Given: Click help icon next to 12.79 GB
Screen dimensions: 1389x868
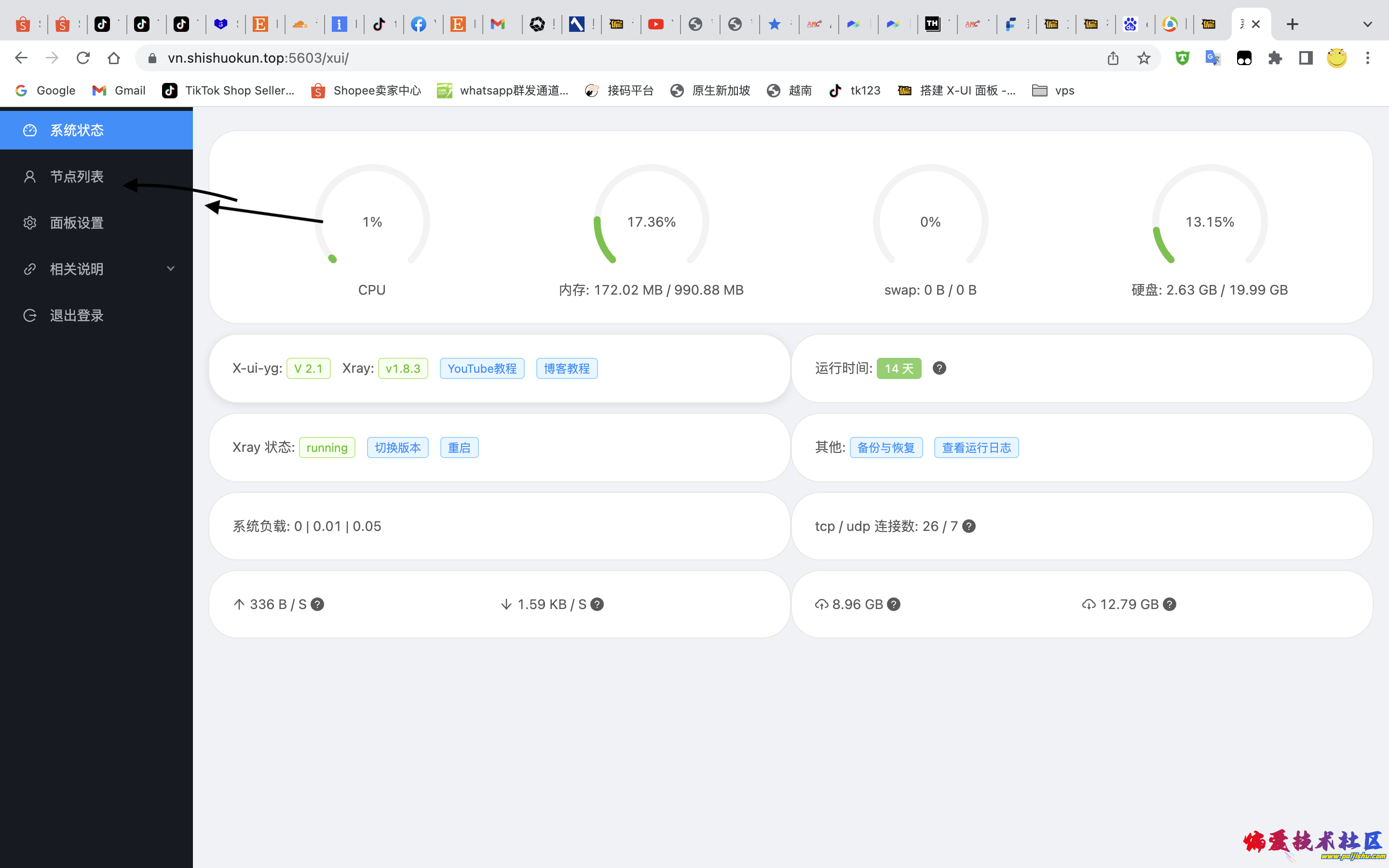Looking at the screenshot, I should pyautogui.click(x=1169, y=604).
